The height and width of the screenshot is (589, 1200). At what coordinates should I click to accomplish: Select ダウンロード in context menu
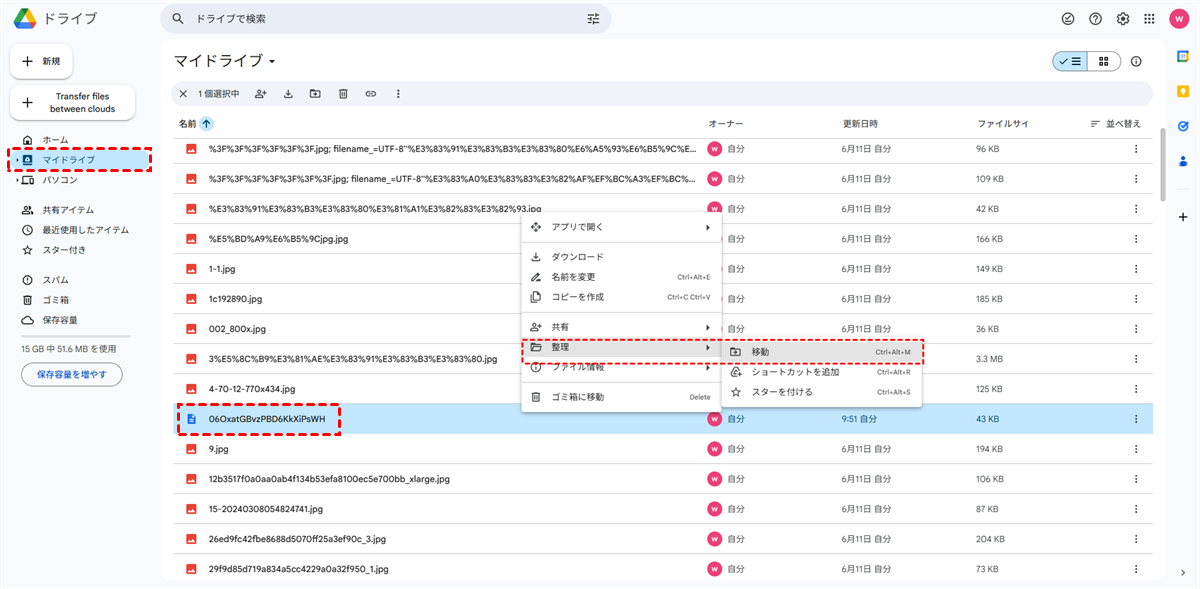click(x=621, y=257)
